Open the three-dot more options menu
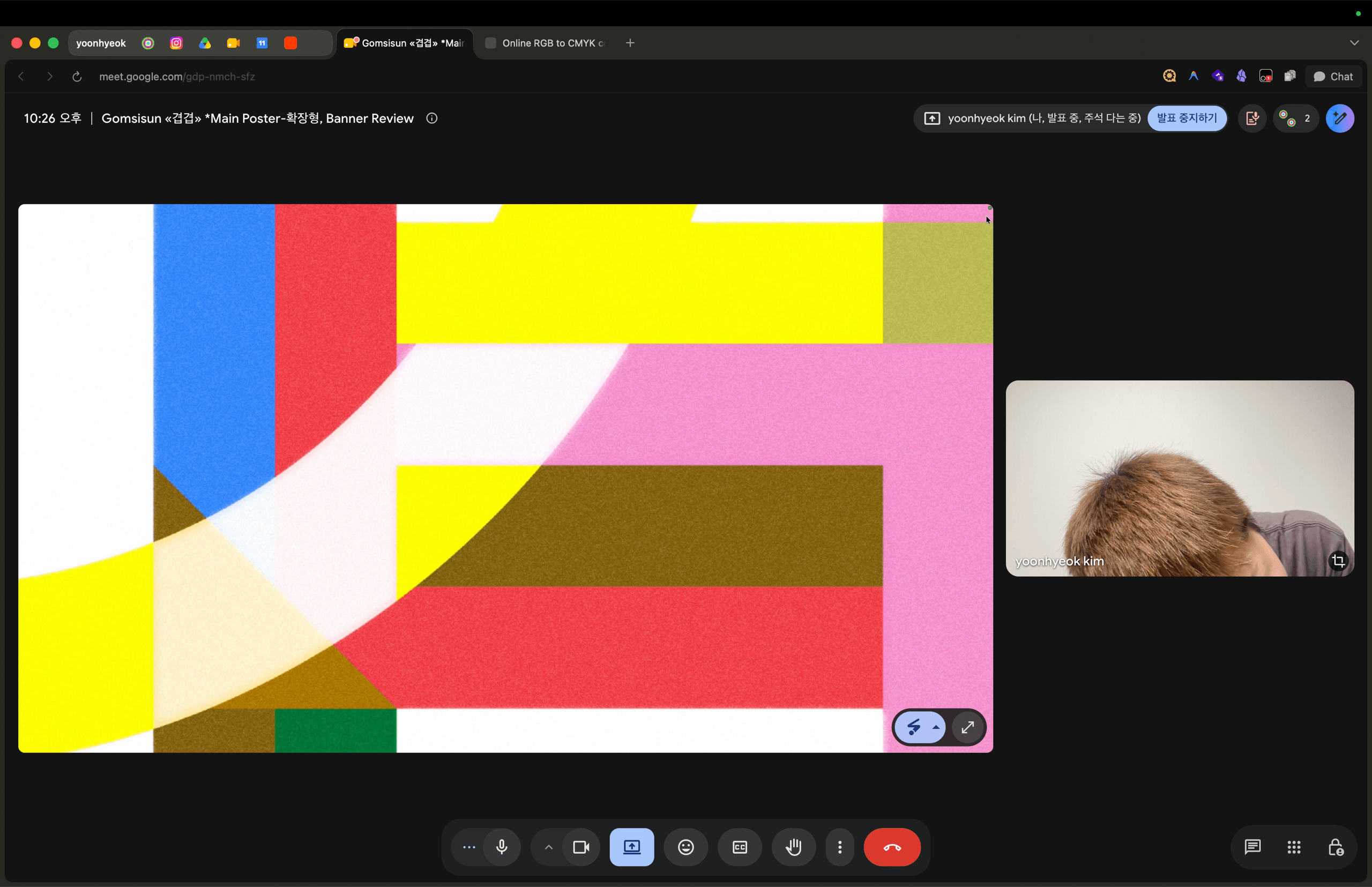 pos(840,847)
